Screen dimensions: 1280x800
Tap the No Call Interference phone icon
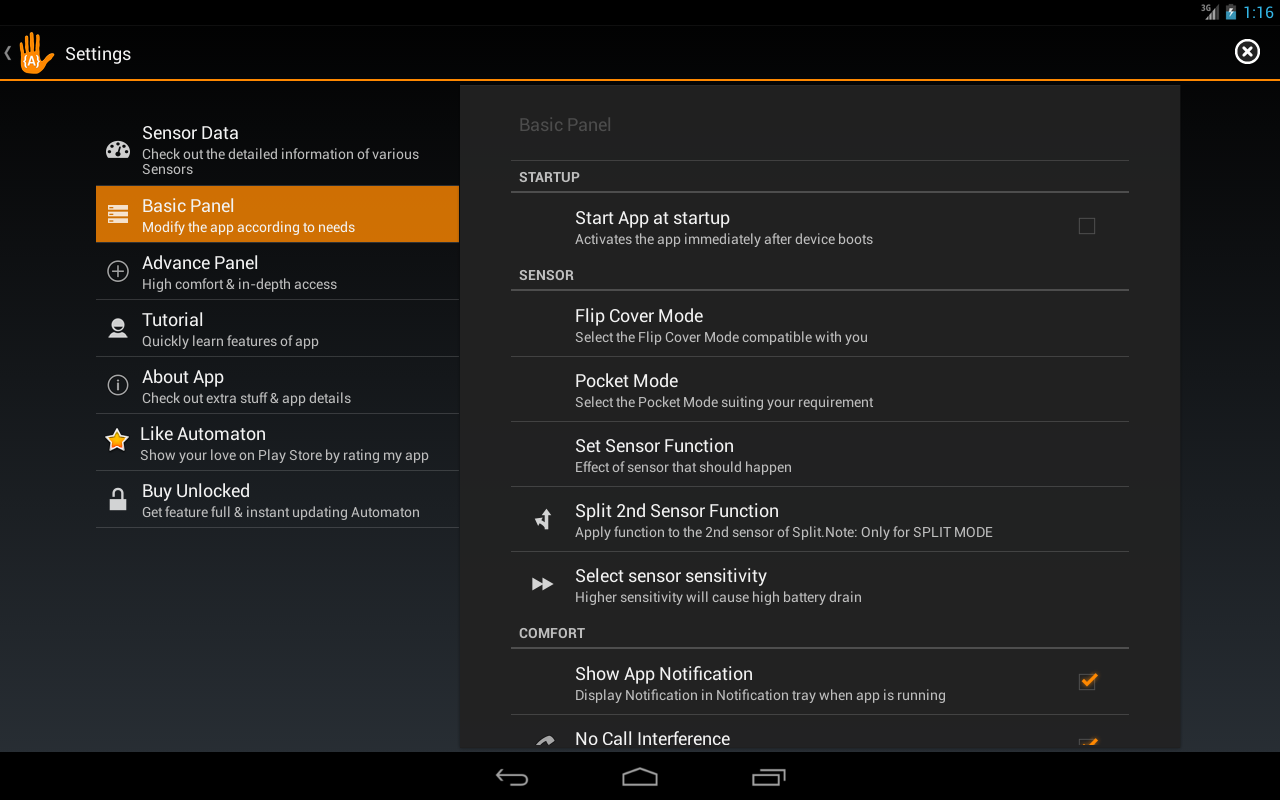coord(545,741)
